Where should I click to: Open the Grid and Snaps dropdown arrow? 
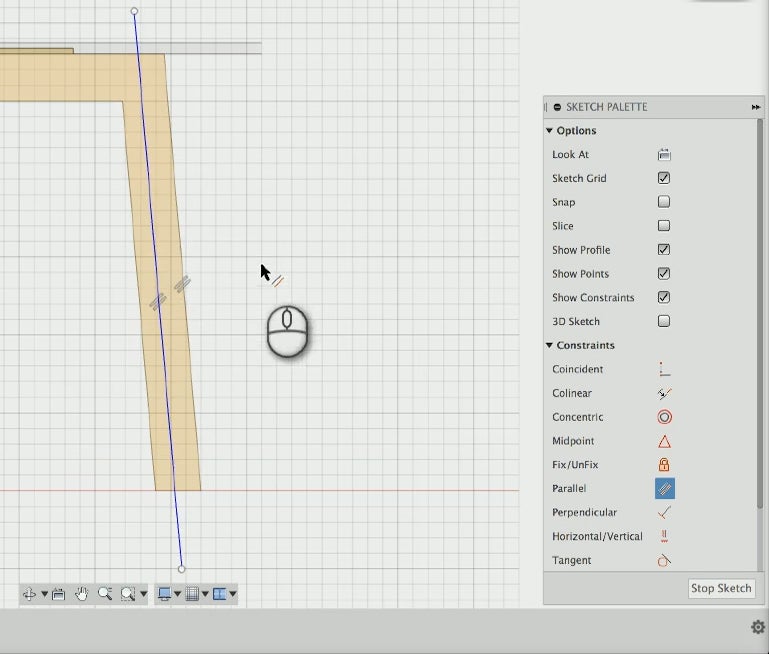click(x=205, y=594)
